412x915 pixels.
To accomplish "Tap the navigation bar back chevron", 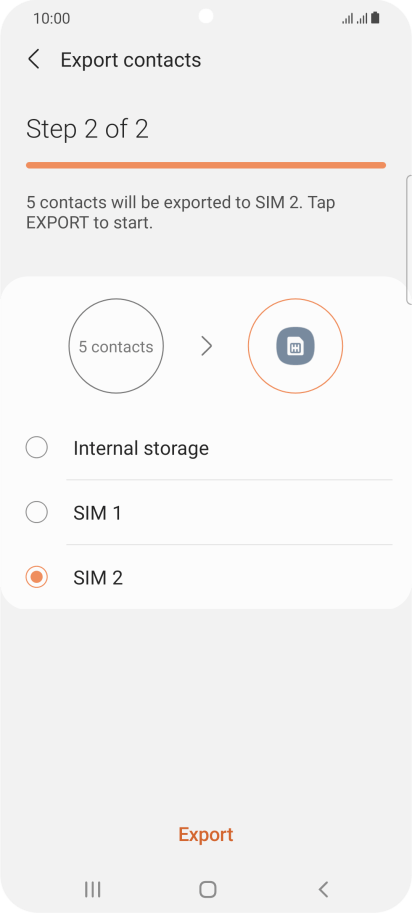I will [323, 889].
